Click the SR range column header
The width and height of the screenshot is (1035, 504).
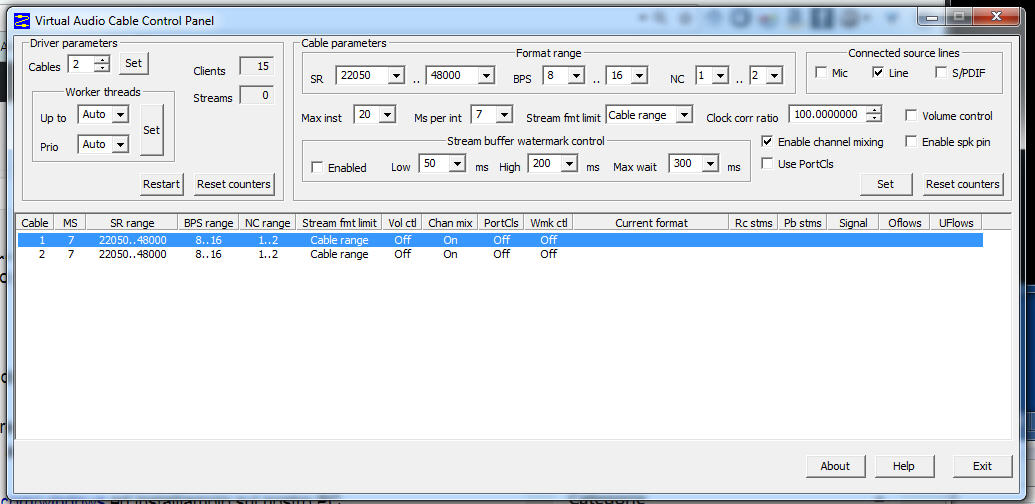click(132, 223)
